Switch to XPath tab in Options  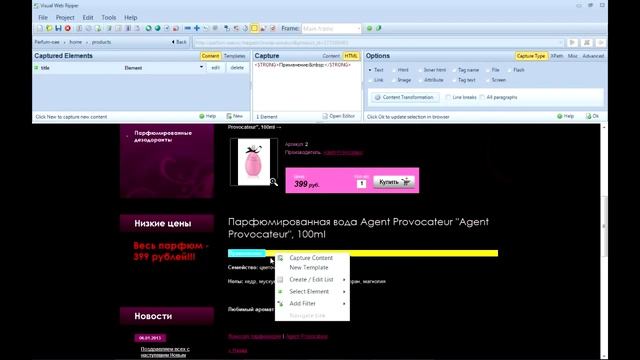[557, 56]
